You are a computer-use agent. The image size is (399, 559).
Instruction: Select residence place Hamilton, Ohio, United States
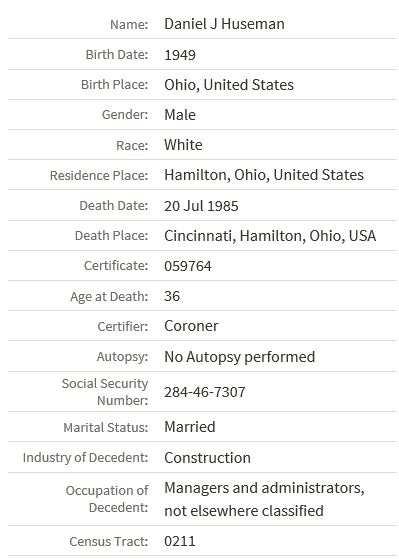(264, 175)
